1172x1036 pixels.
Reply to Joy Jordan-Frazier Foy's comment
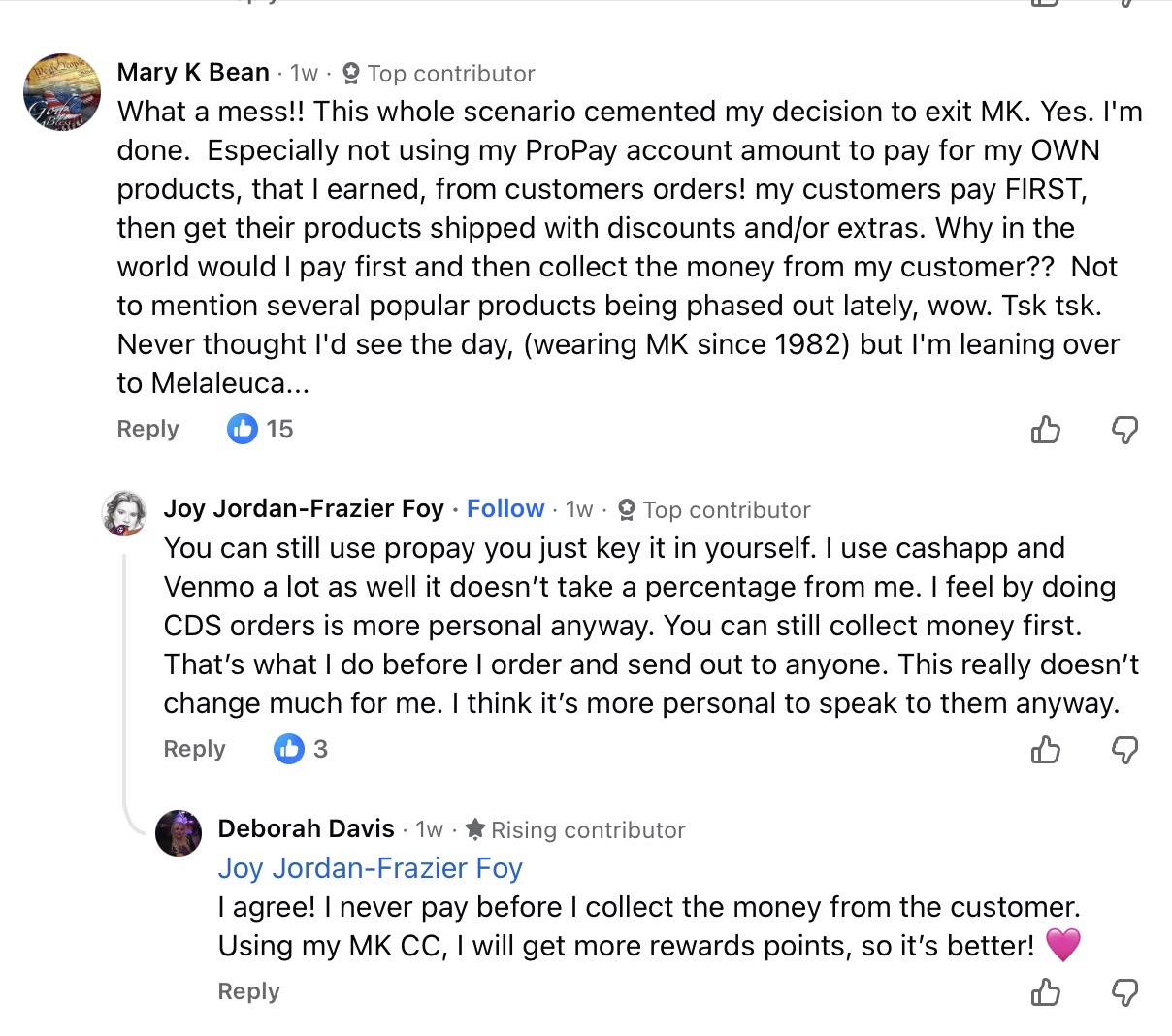click(194, 749)
